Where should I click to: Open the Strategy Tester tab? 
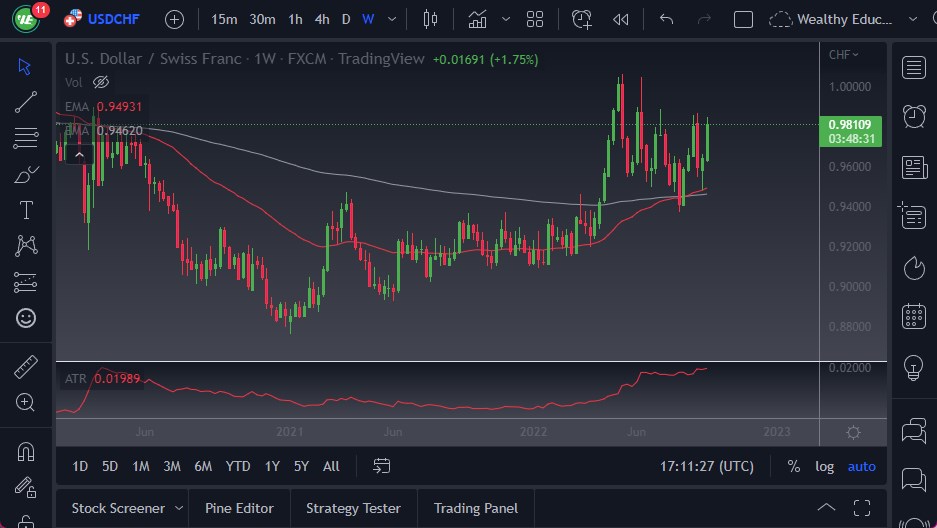tap(353, 508)
